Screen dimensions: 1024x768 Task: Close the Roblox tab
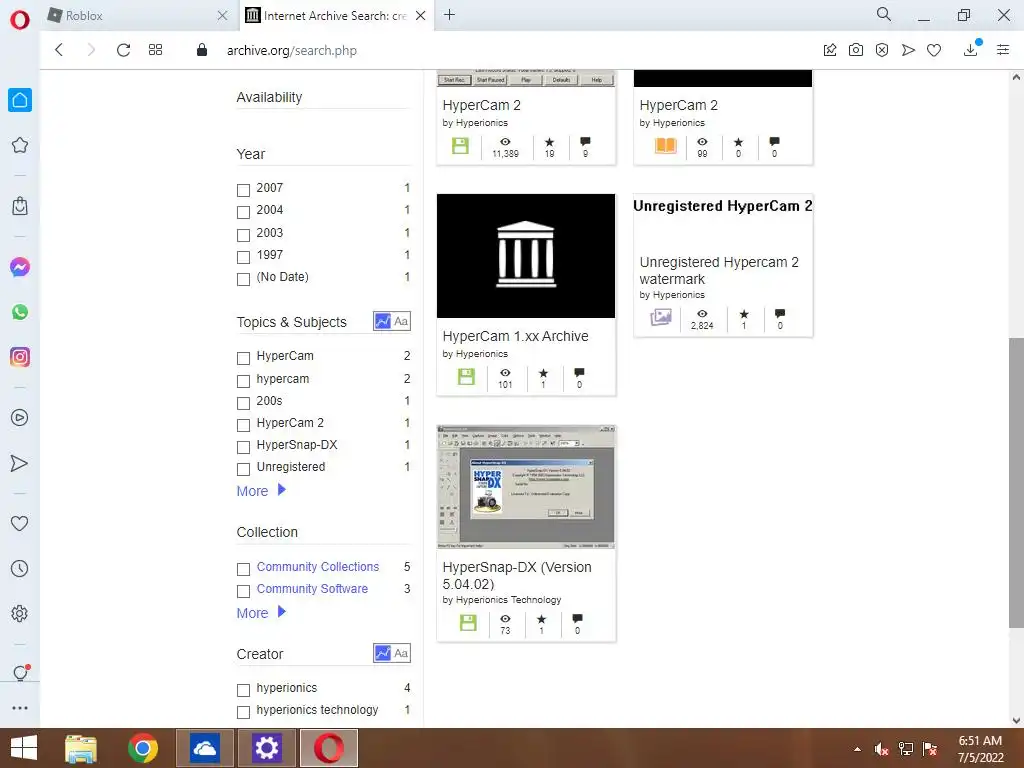222,16
